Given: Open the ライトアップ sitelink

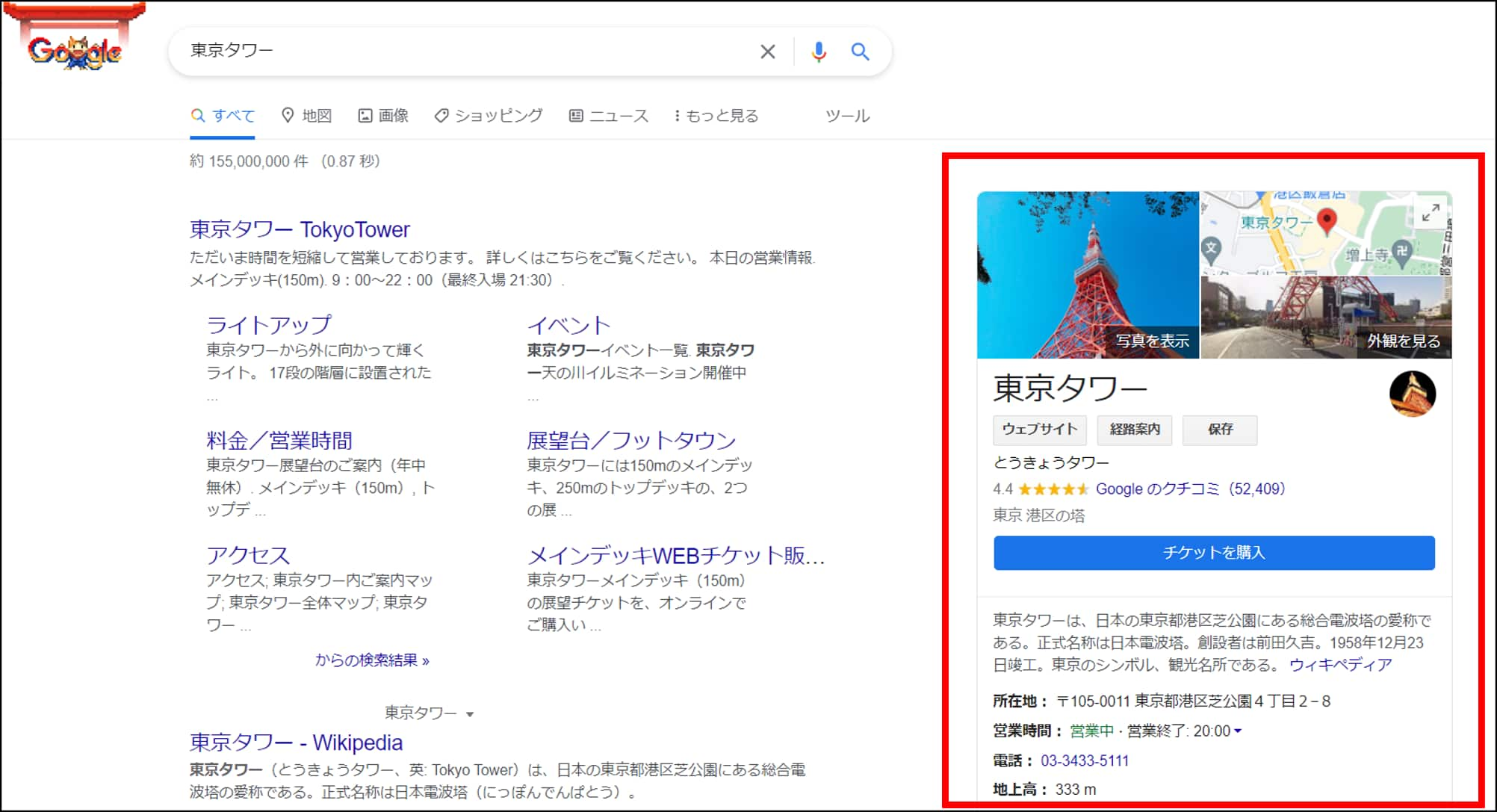Looking at the screenshot, I should (x=268, y=325).
